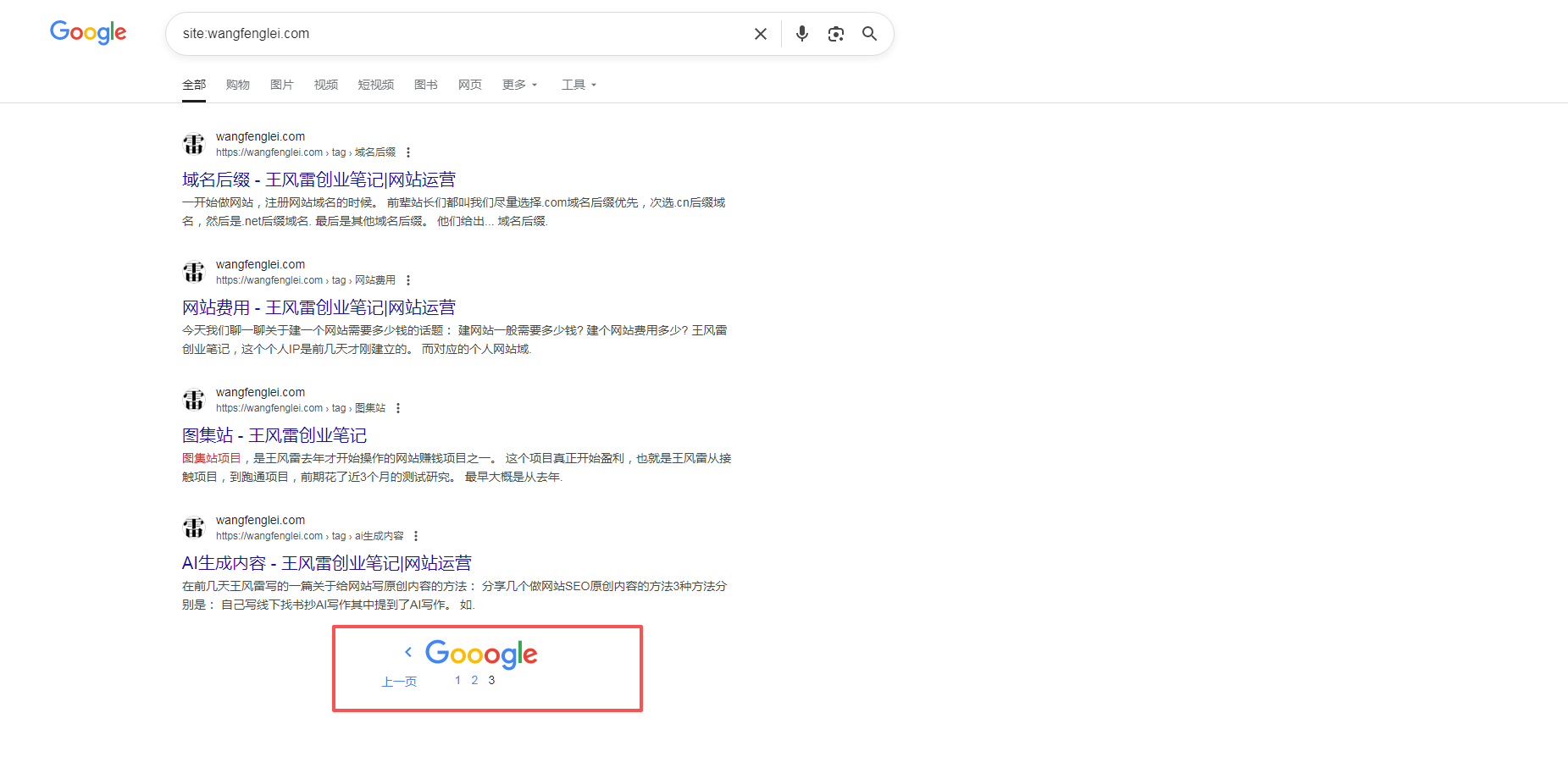Image resolution: width=1568 pixels, height=757 pixels.
Task: Click the previous page arrow chevron
Action: coord(408,652)
